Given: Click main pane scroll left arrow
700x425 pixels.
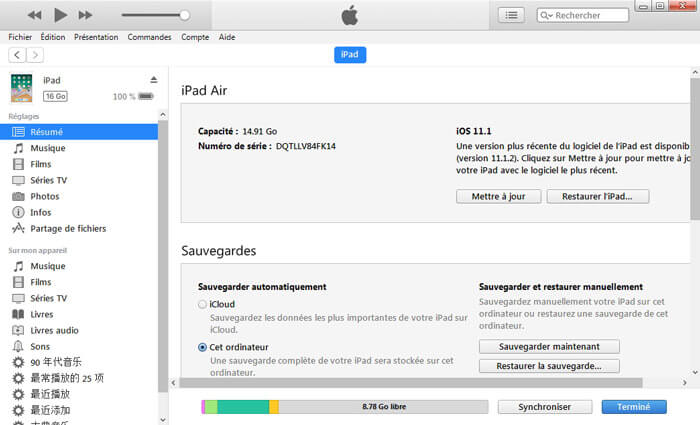Looking at the screenshot, I should [x=174, y=383].
